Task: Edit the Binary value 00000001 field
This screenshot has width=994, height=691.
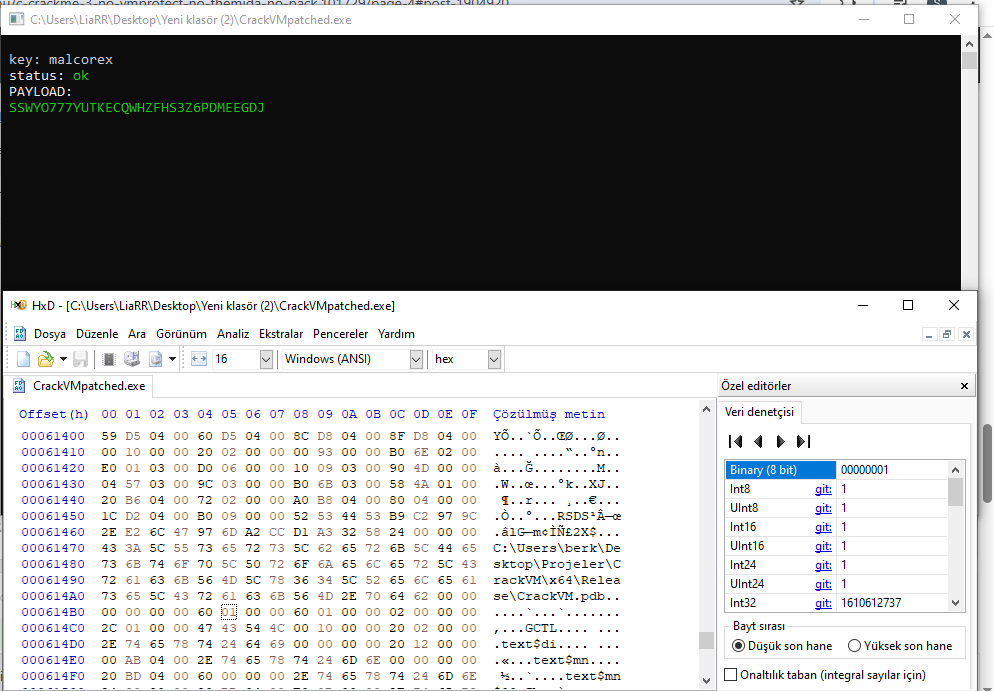Action: pos(892,470)
